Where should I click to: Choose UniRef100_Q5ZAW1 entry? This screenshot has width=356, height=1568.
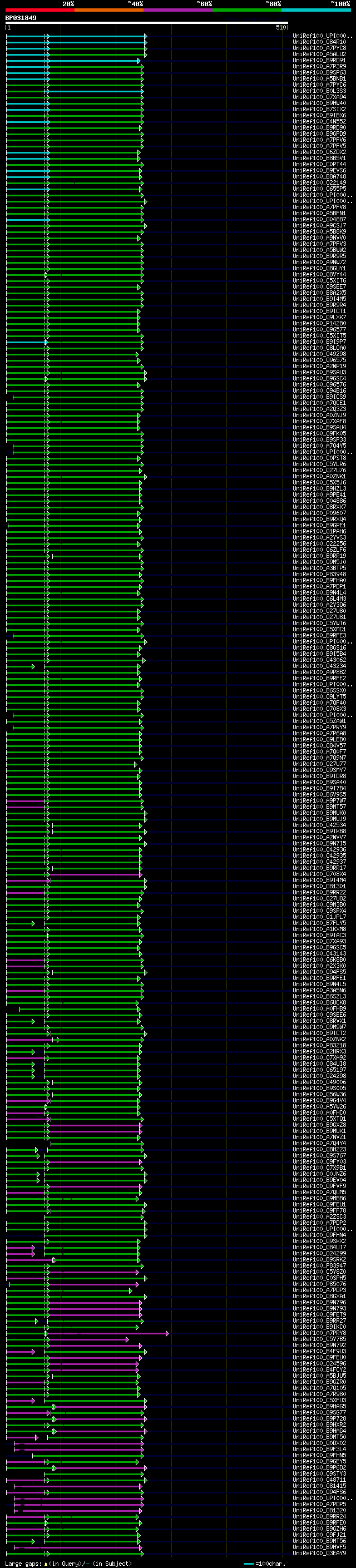click(319, 721)
